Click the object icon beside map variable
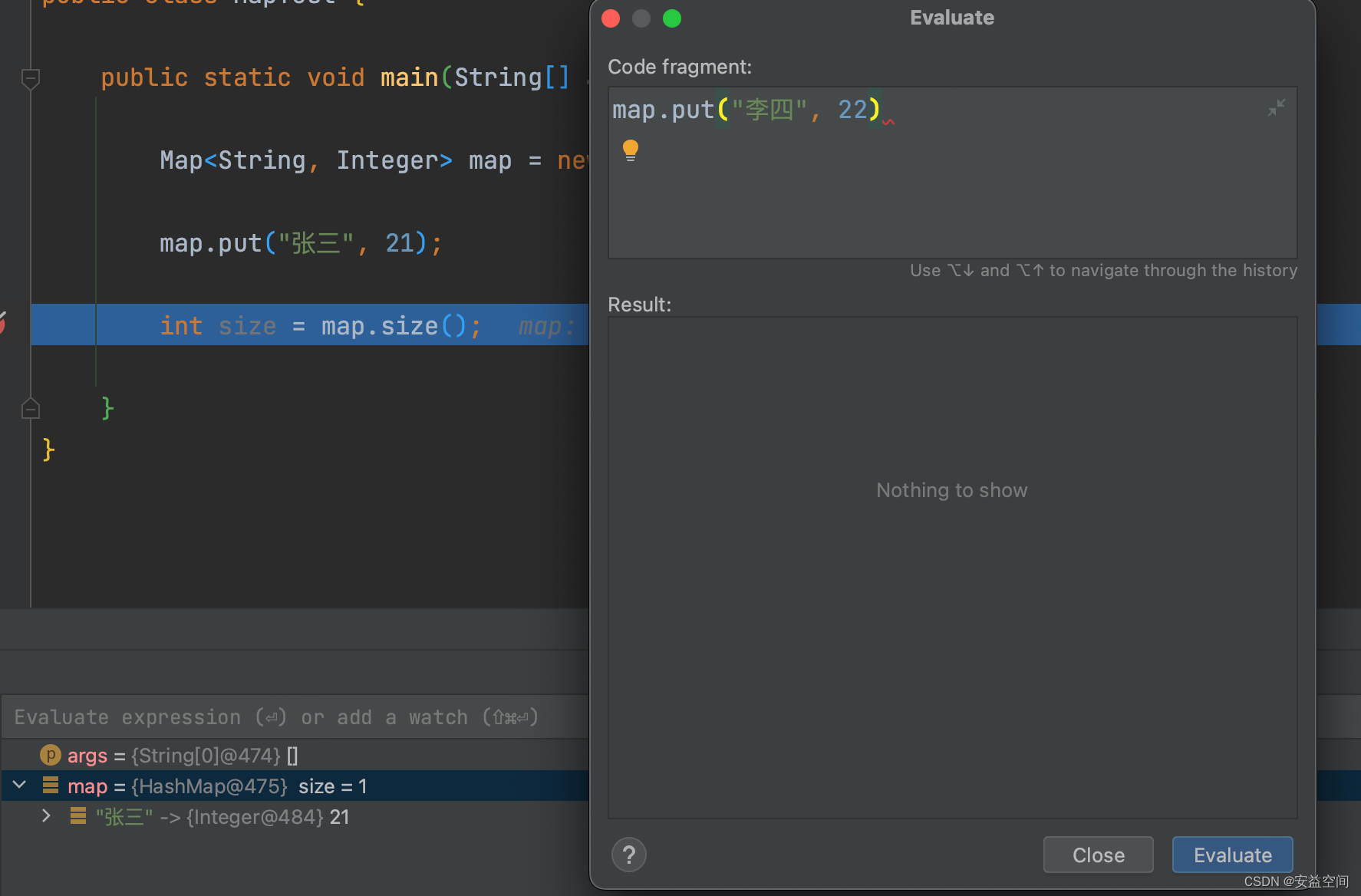The height and width of the screenshot is (896, 1361). tap(51, 785)
